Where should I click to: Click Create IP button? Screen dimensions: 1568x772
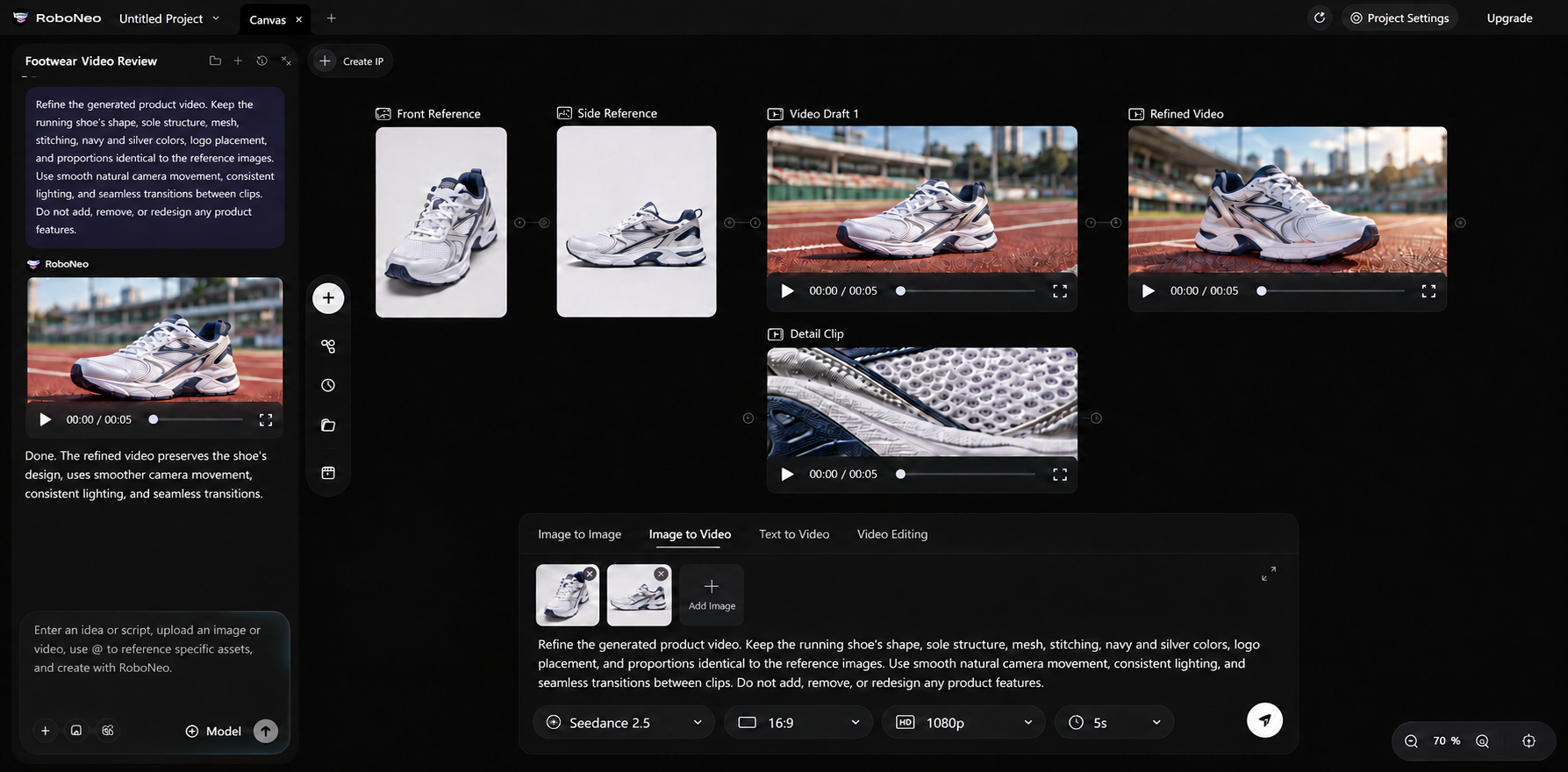[x=351, y=61]
